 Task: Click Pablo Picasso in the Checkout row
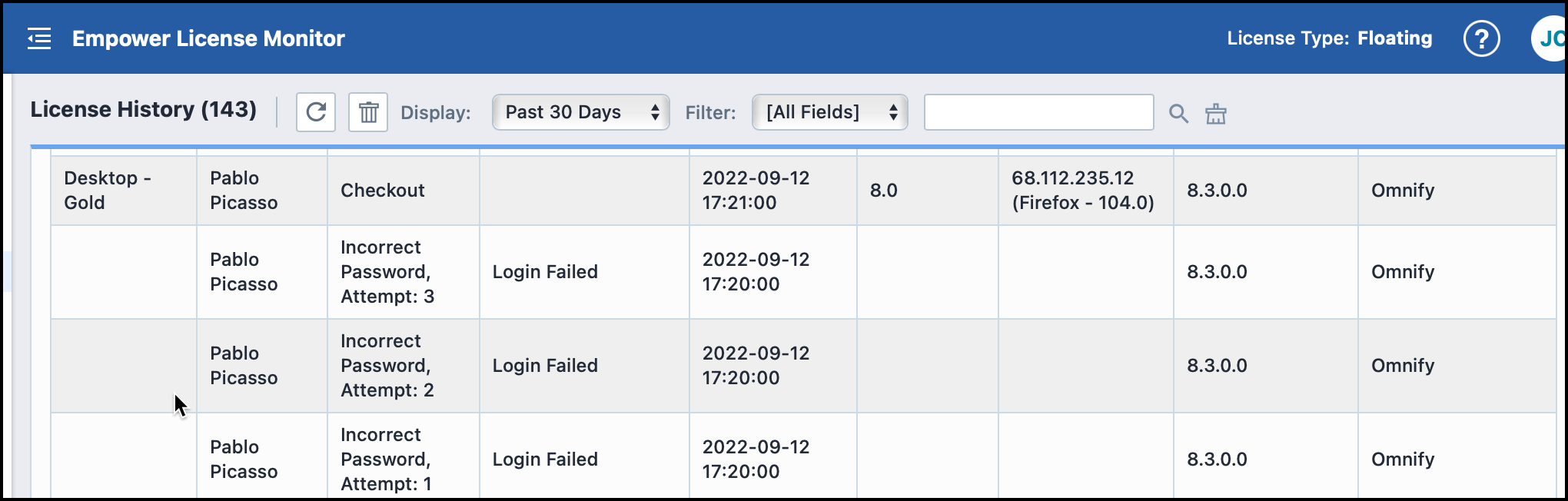pyautogui.click(x=243, y=190)
